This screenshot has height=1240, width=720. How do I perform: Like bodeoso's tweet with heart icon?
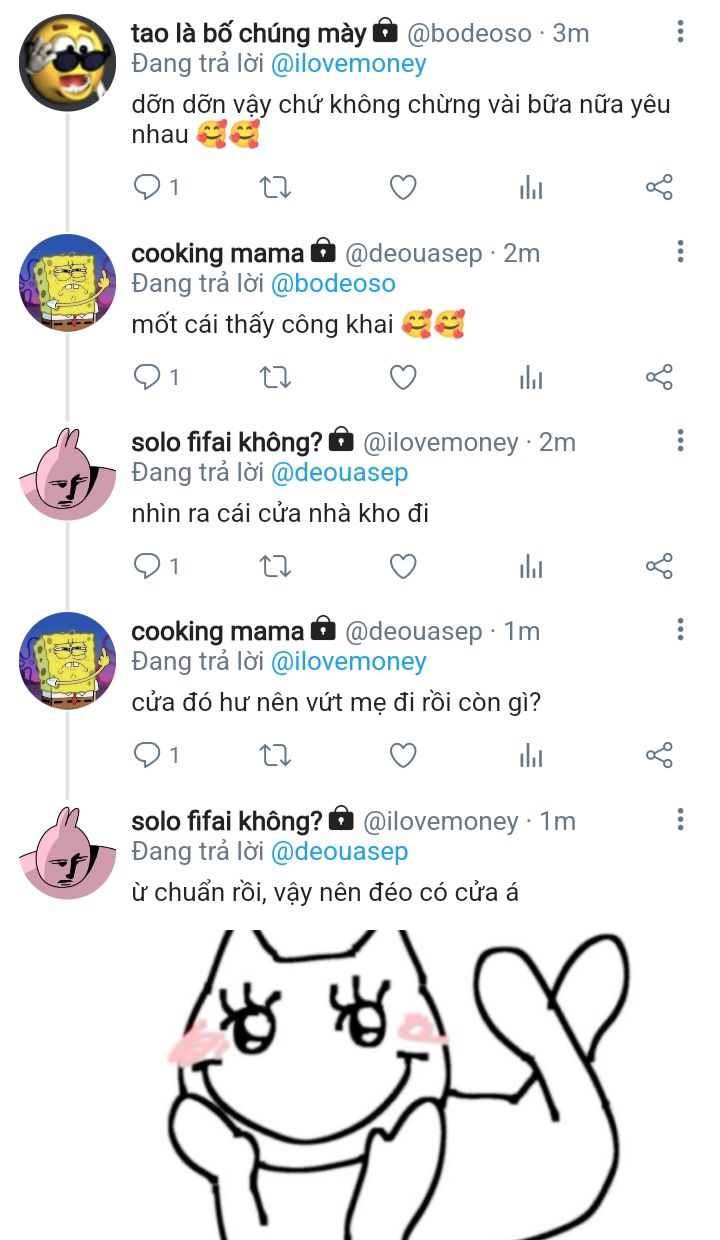(x=403, y=187)
